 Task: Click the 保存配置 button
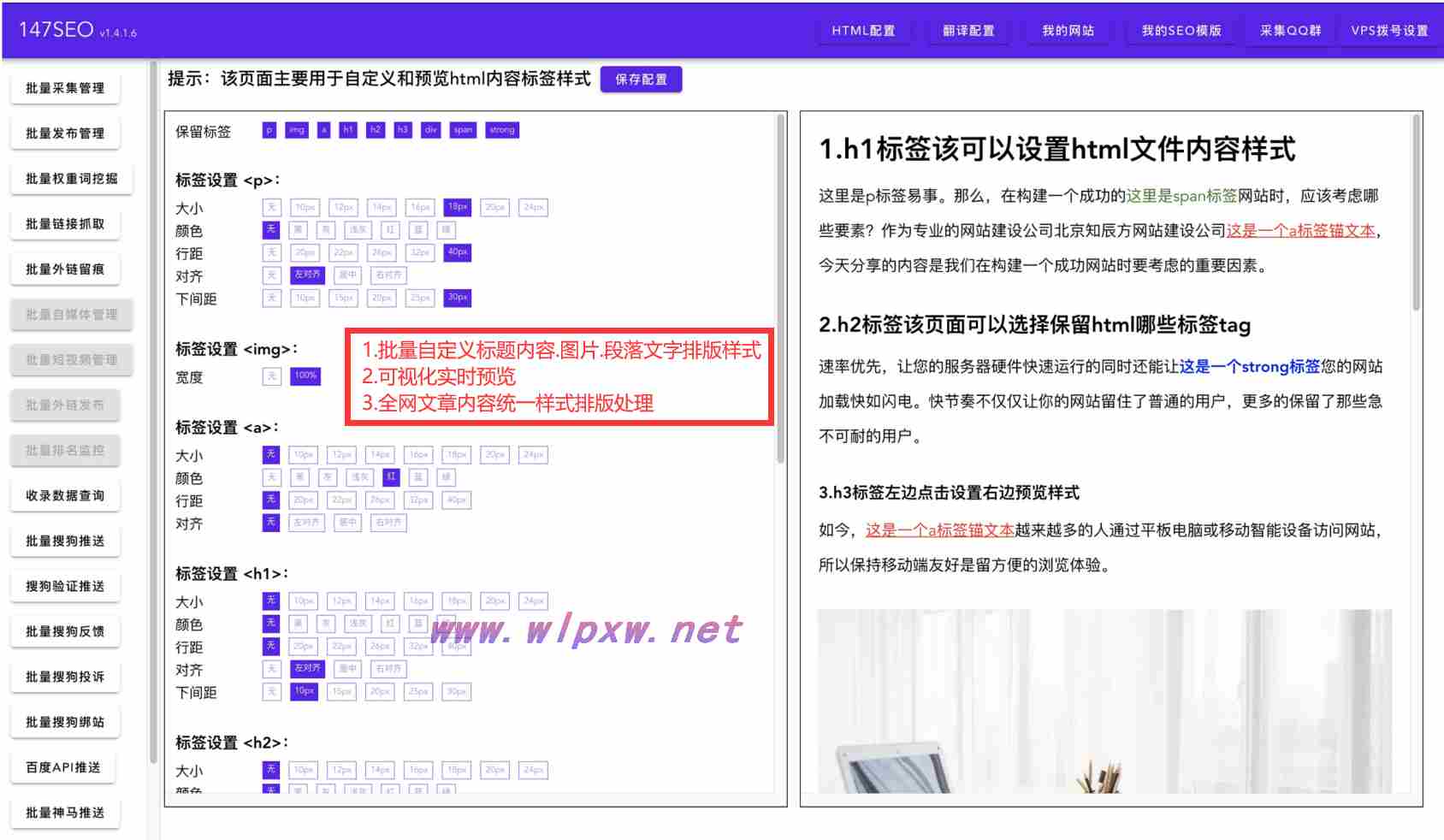[x=641, y=80]
